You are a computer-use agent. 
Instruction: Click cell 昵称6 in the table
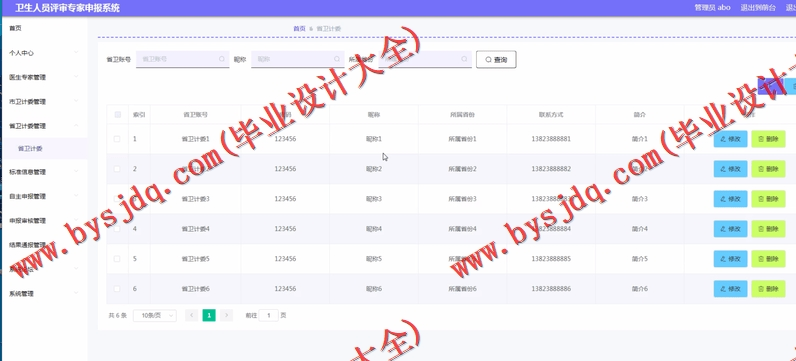[x=374, y=289]
